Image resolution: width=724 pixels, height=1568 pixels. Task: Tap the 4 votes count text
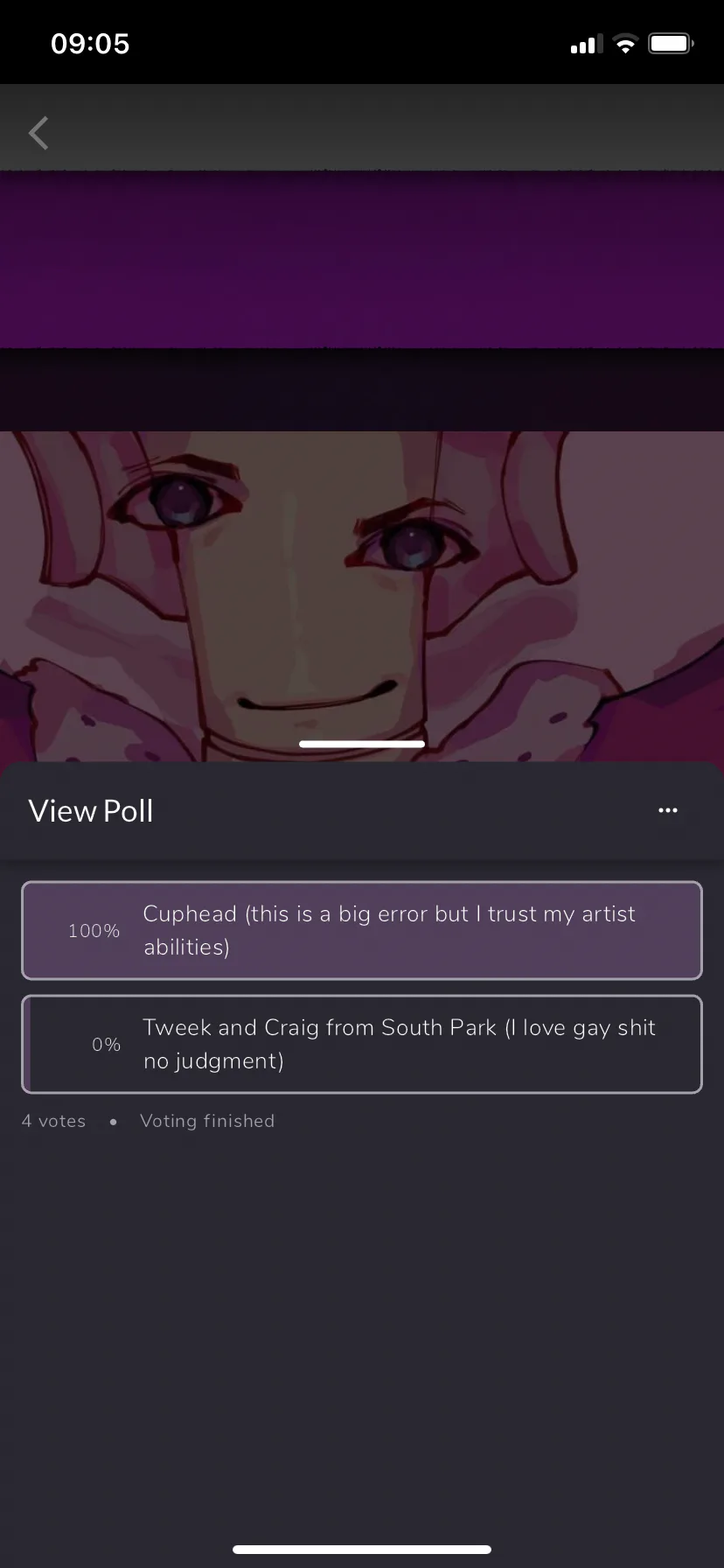pos(53,1121)
